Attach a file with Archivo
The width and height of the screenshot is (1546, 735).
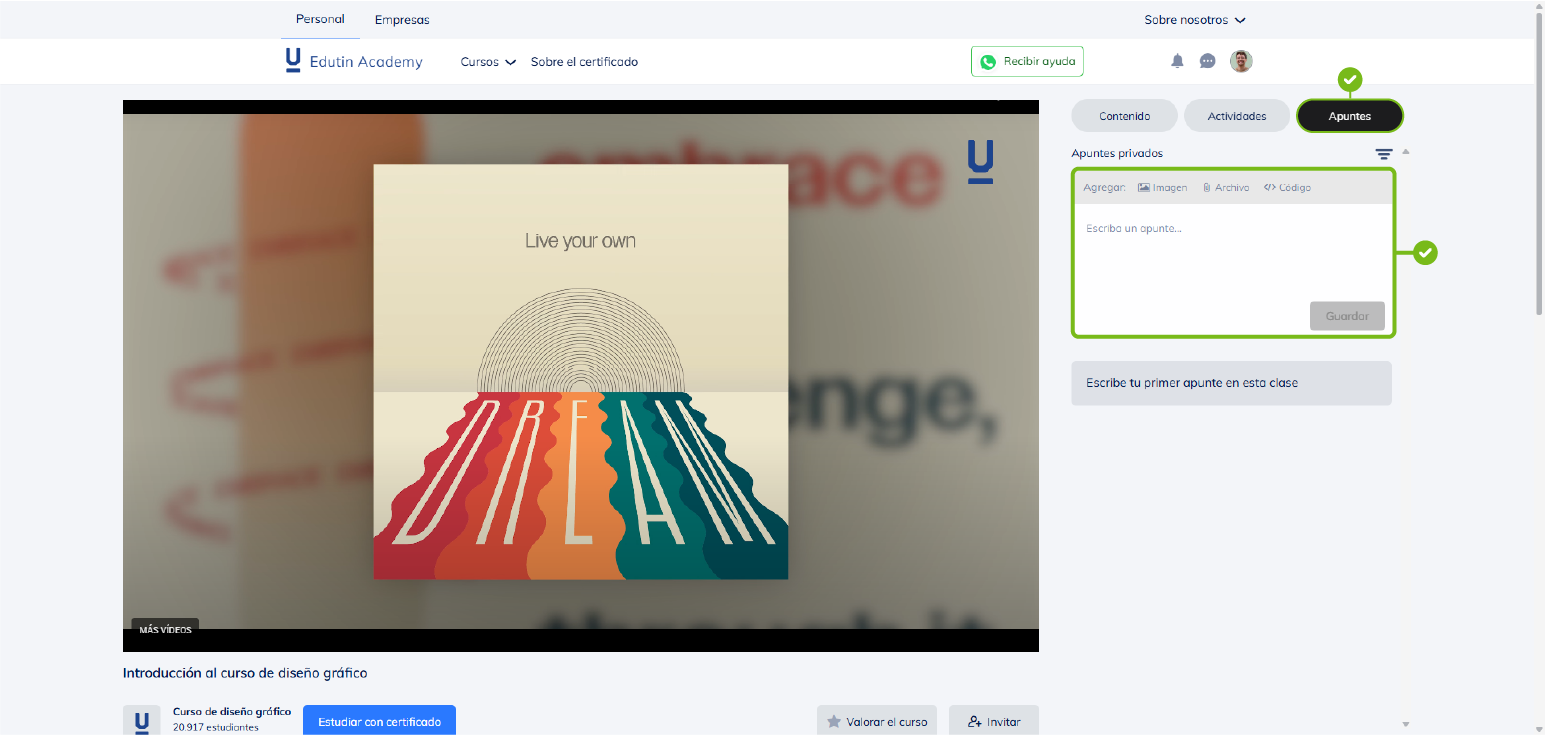click(x=1226, y=187)
